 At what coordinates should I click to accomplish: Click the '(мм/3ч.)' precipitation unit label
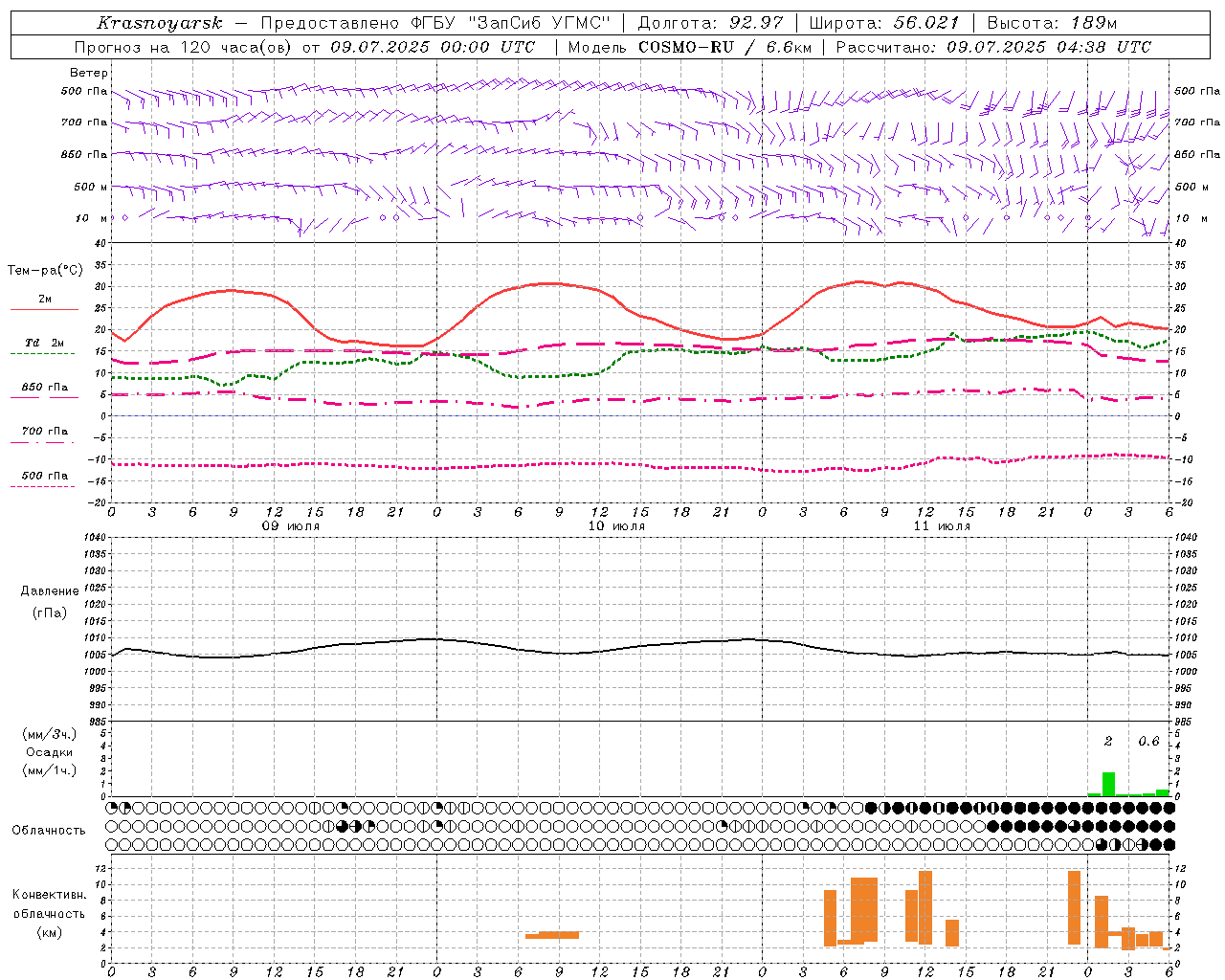coord(50,734)
